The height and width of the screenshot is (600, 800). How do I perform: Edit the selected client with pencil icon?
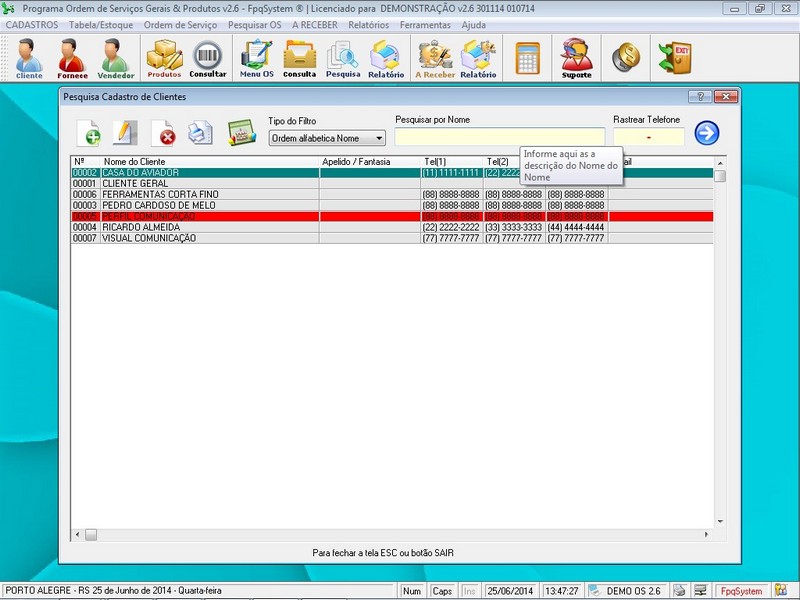tap(125, 133)
